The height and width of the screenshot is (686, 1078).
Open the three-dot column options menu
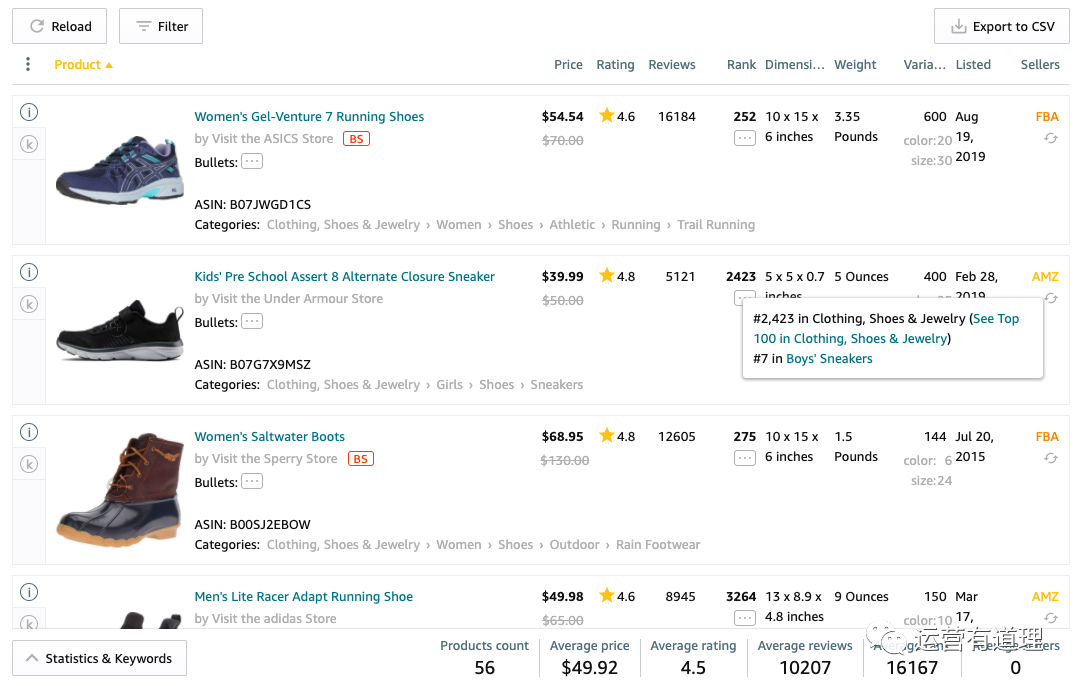point(28,65)
